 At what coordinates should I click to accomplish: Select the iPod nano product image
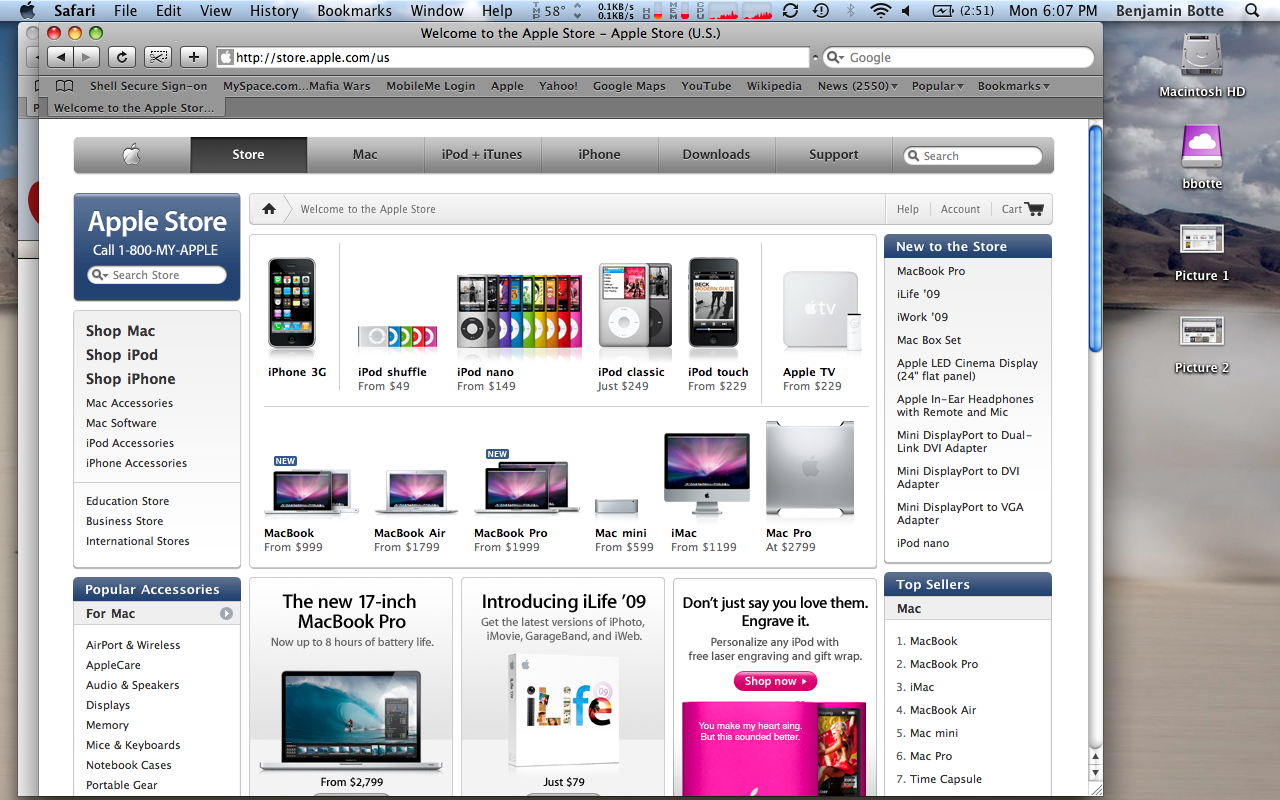tap(519, 311)
